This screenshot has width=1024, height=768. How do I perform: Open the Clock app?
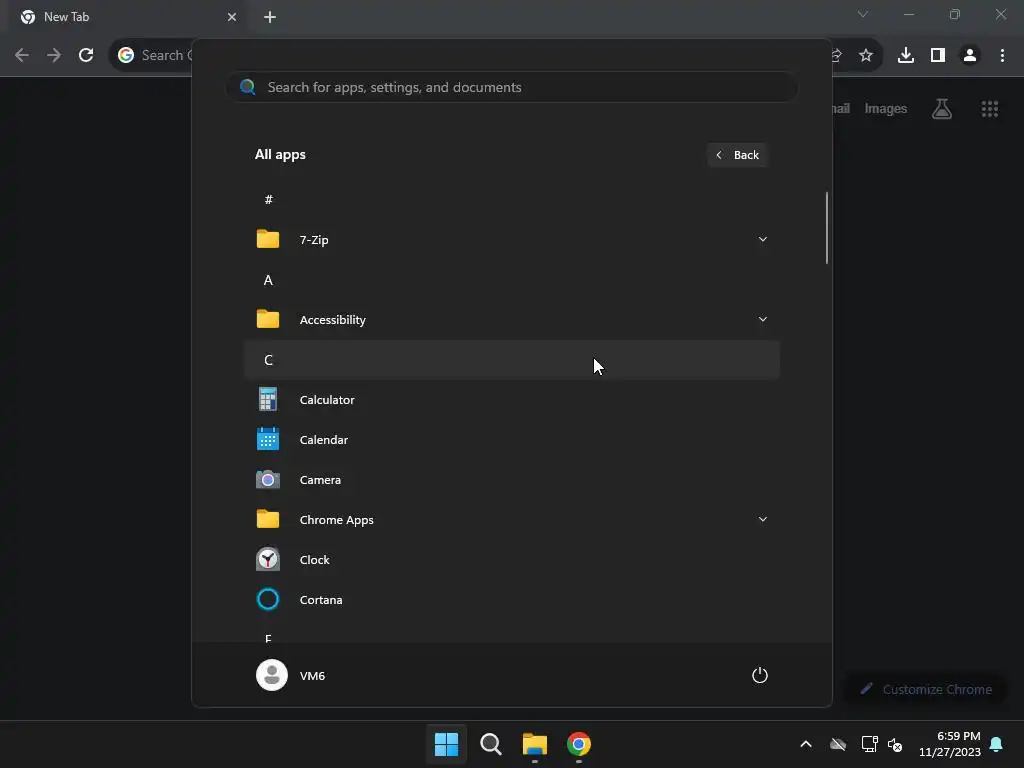click(511, 560)
